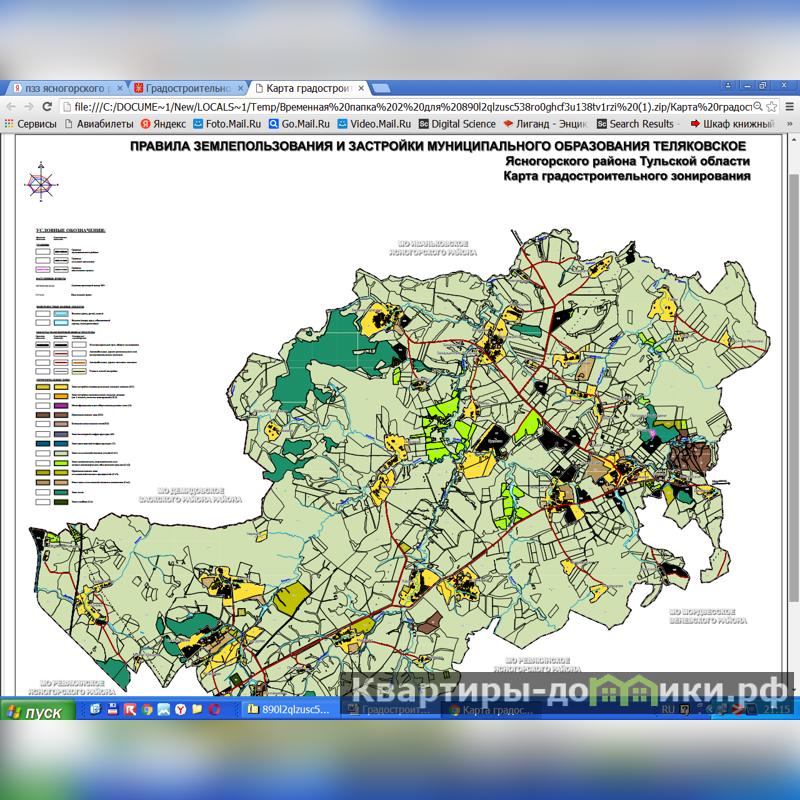
Task: Open the Chrome menu icon
Action: point(790,106)
